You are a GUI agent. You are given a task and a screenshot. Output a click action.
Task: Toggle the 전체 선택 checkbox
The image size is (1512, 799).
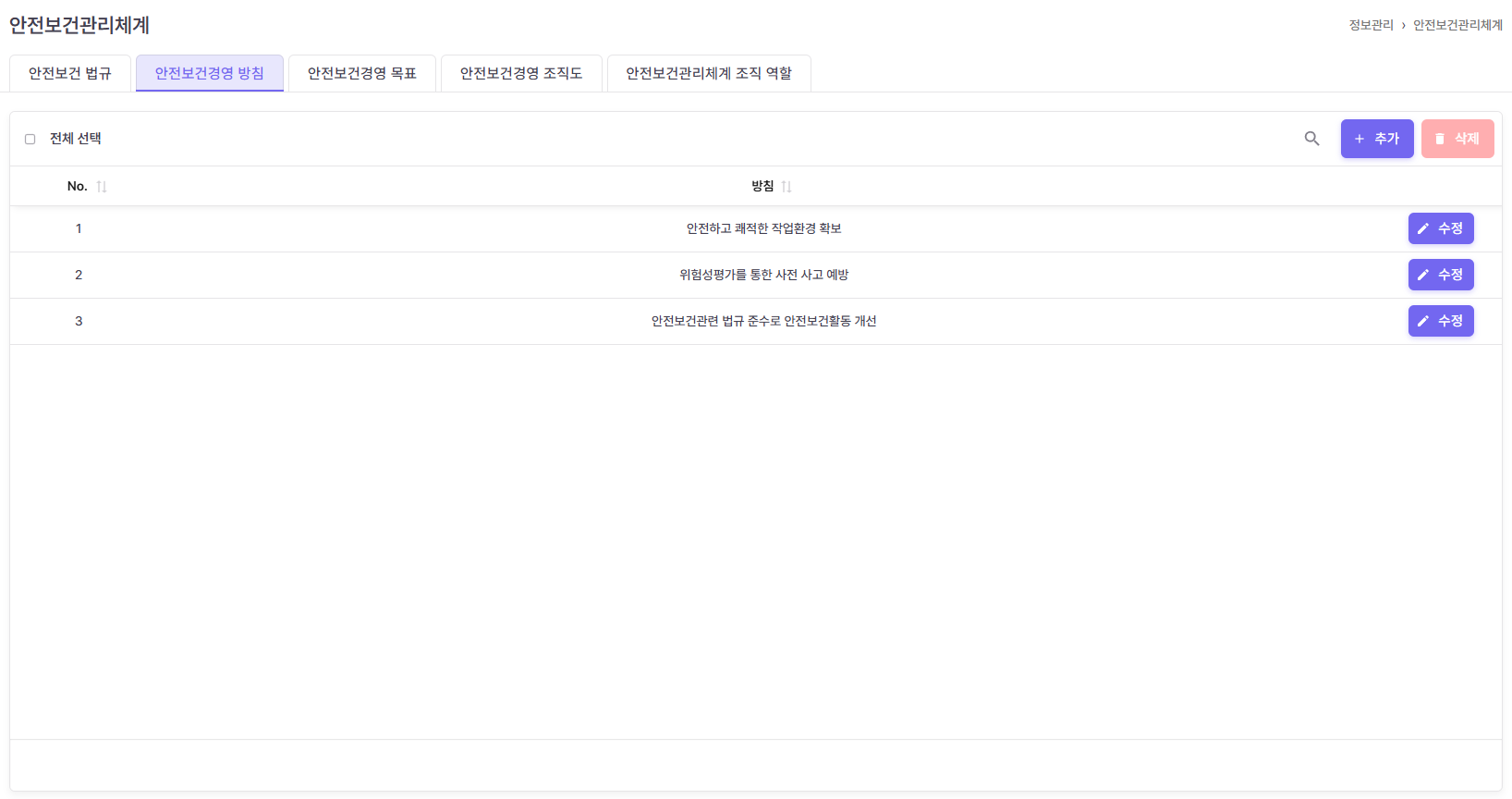(x=30, y=139)
